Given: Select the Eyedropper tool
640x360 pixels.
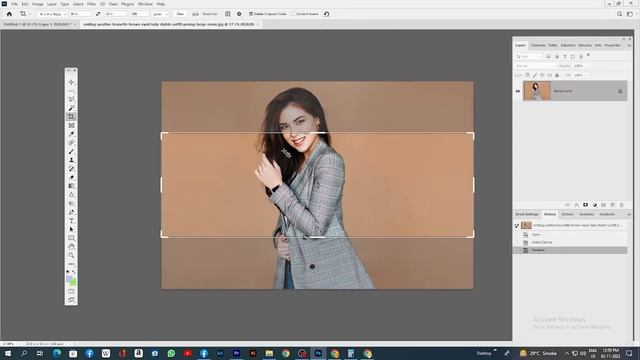Looking at the screenshot, I should (x=71, y=134).
